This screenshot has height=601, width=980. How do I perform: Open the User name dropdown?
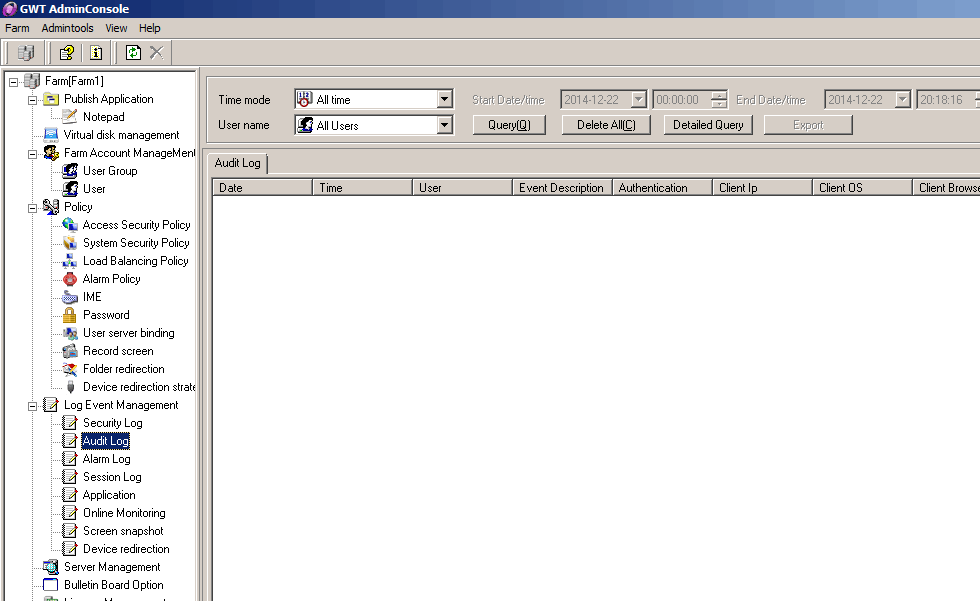445,126
